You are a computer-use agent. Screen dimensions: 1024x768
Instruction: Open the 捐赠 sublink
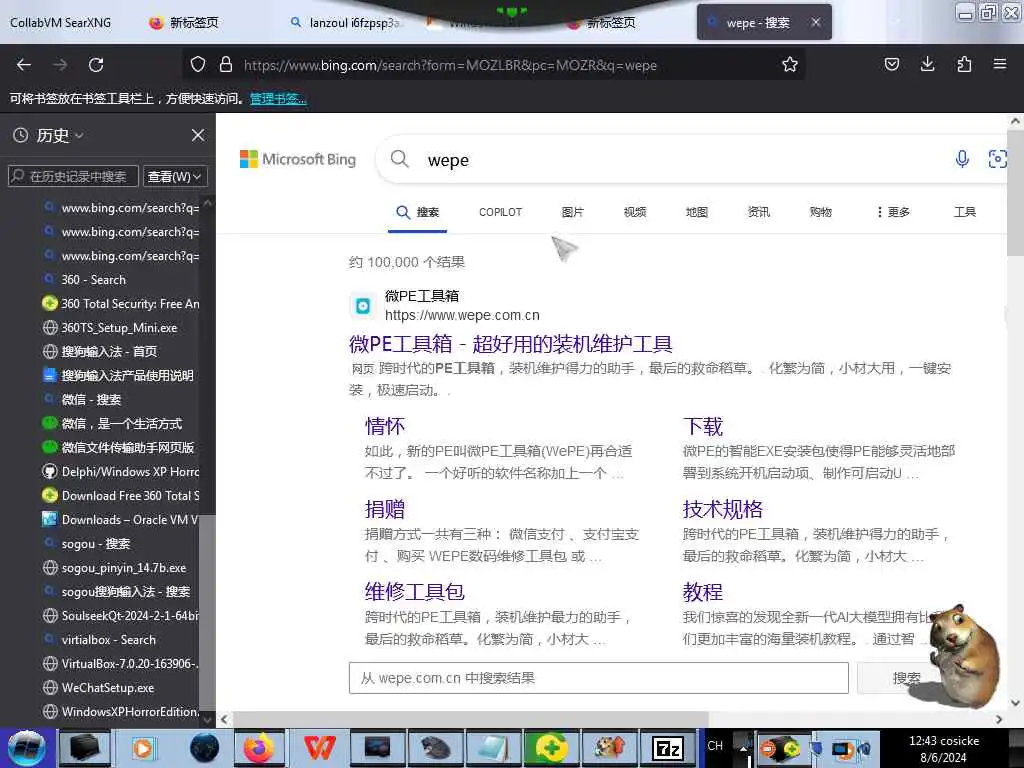[x=385, y=509]
